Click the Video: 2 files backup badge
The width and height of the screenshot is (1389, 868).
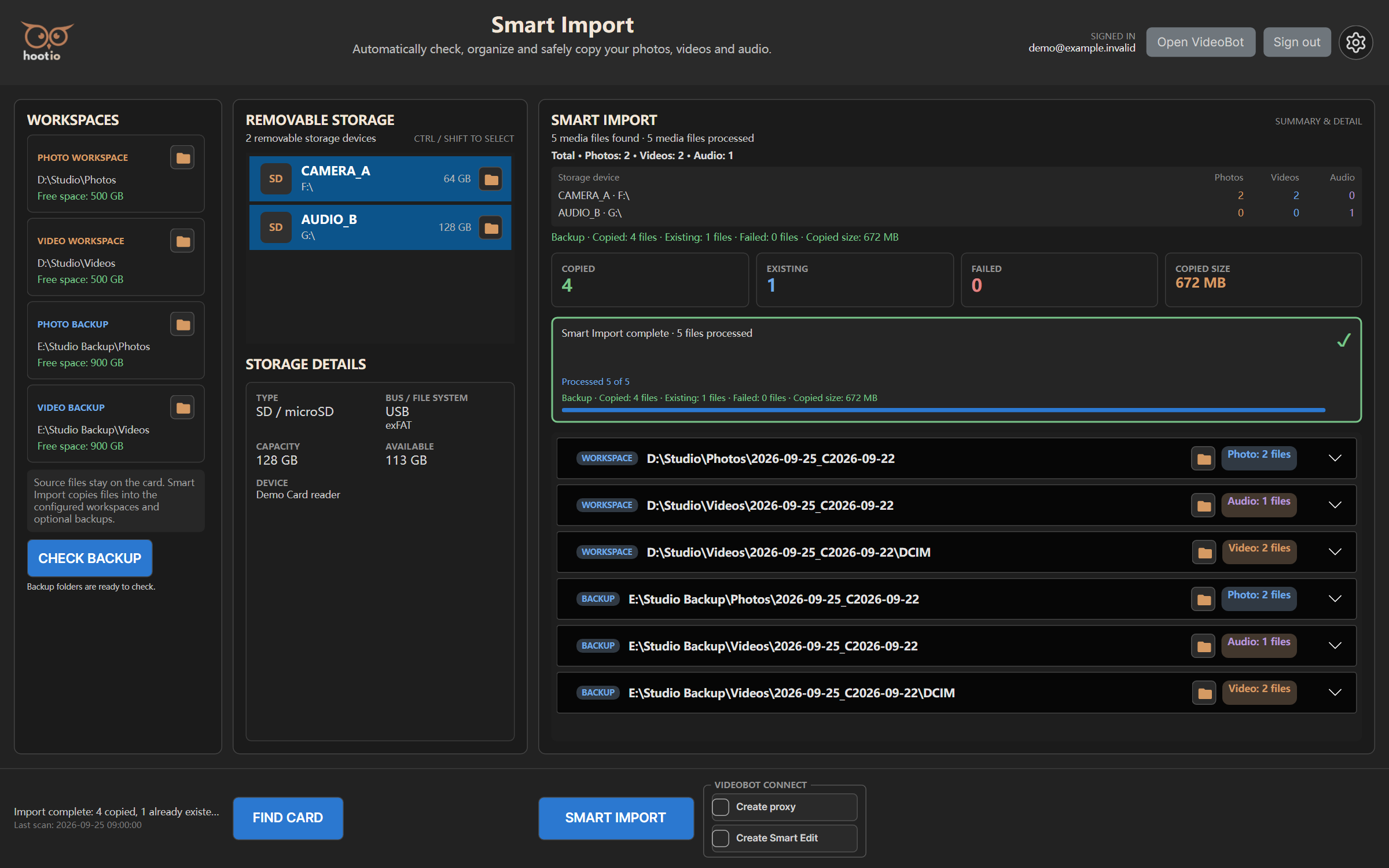click(x=1259, y=693)
